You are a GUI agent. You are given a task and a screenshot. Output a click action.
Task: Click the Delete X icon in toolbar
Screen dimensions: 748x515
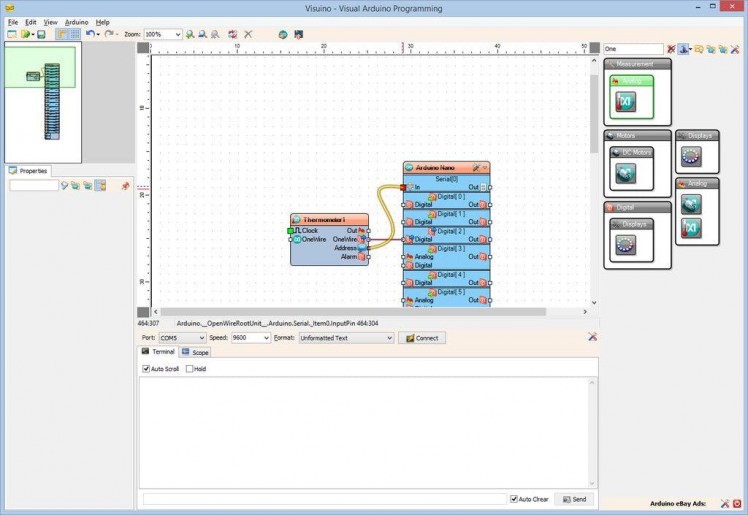[x=248, y=34]
